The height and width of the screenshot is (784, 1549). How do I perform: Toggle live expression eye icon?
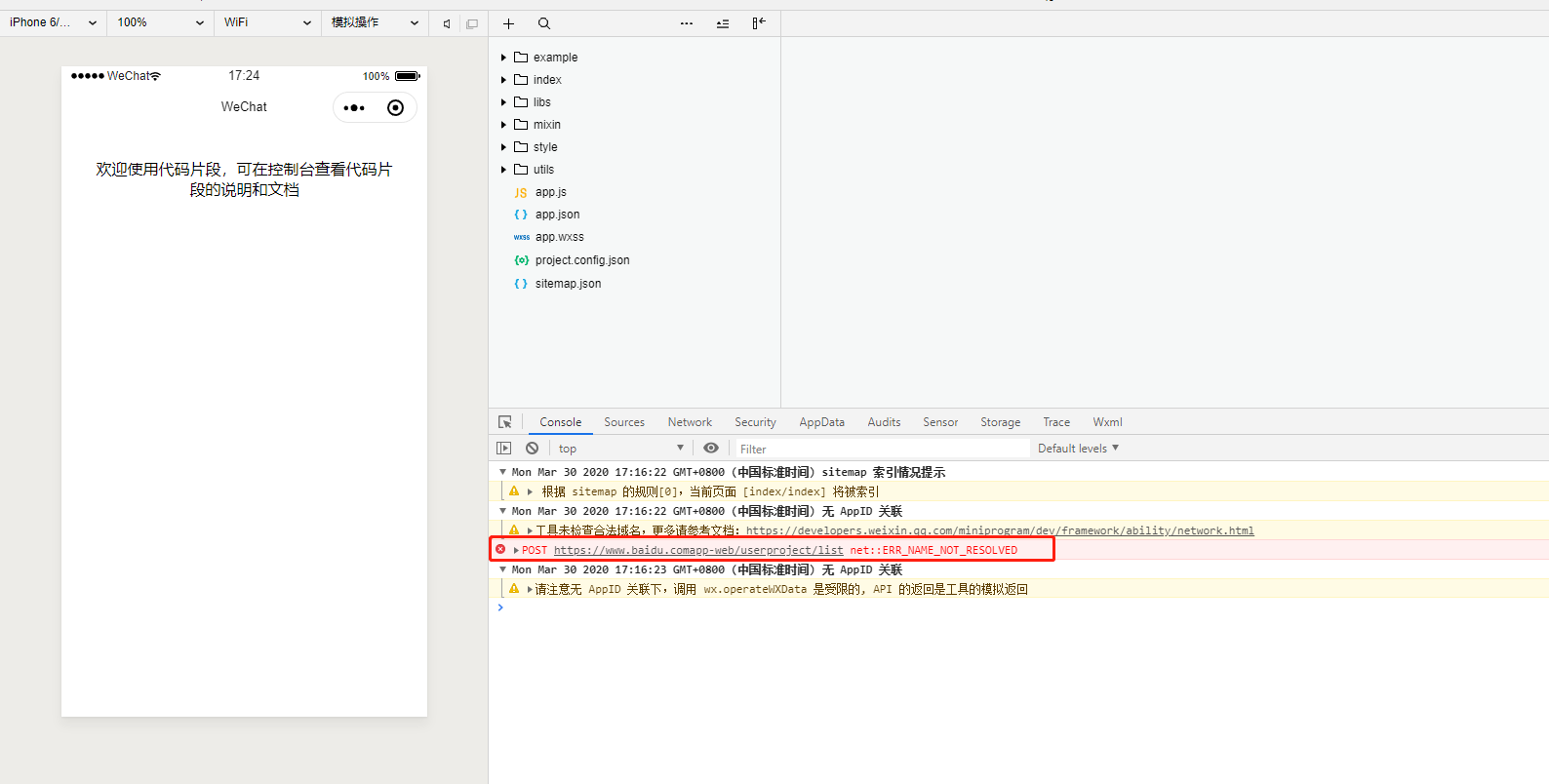point(711,448)
